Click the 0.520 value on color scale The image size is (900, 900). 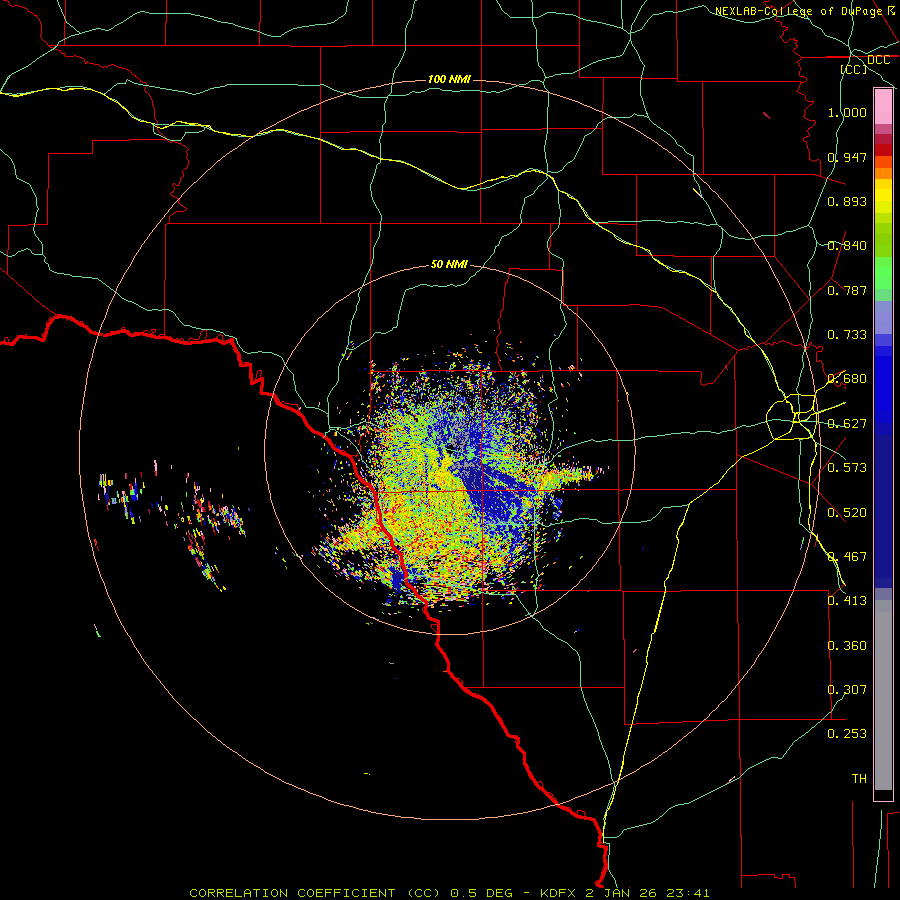[x=847, y=513]
